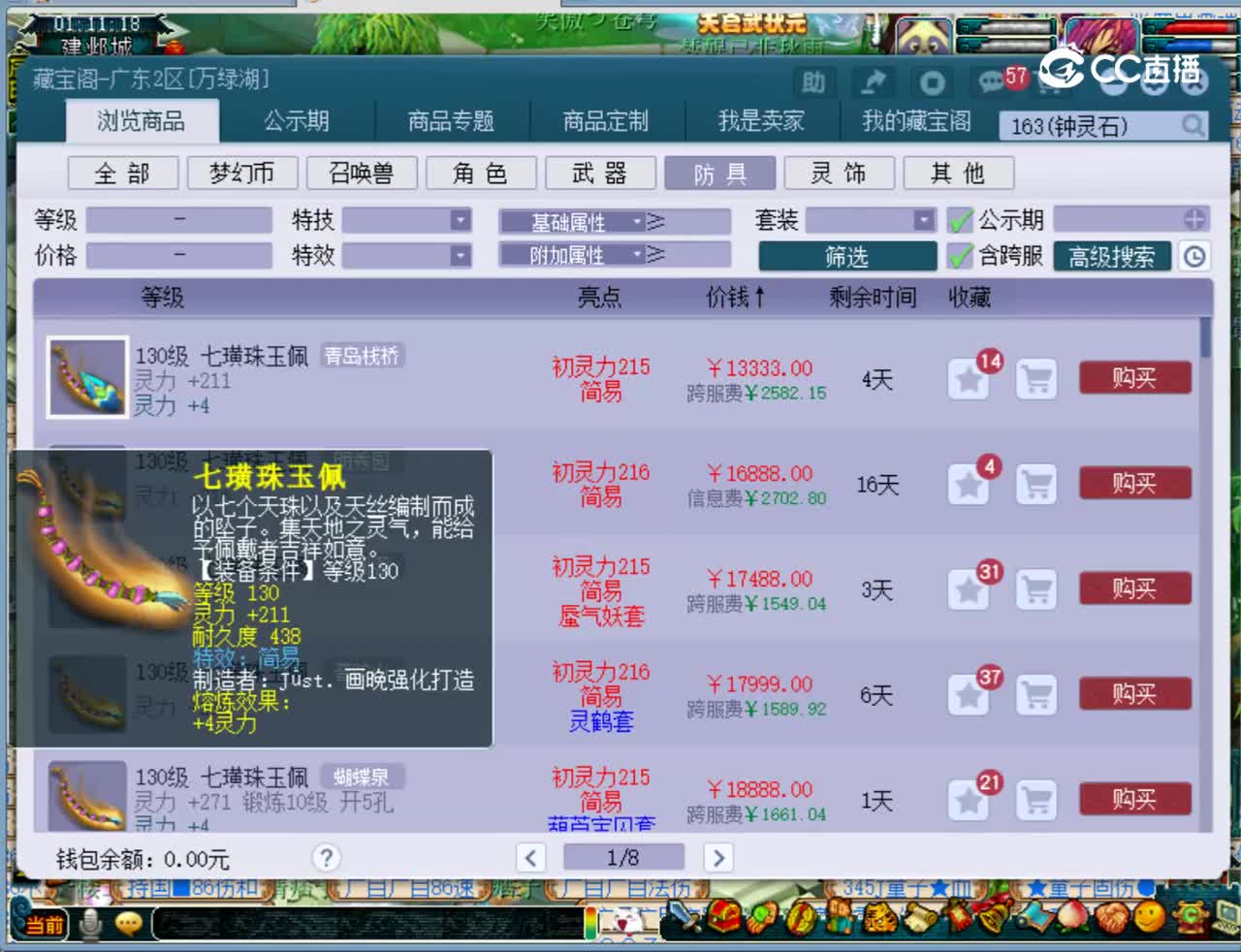Screen dimensions: 1241x952
Task: Select the 梦幻币 category
Action: 242,174
